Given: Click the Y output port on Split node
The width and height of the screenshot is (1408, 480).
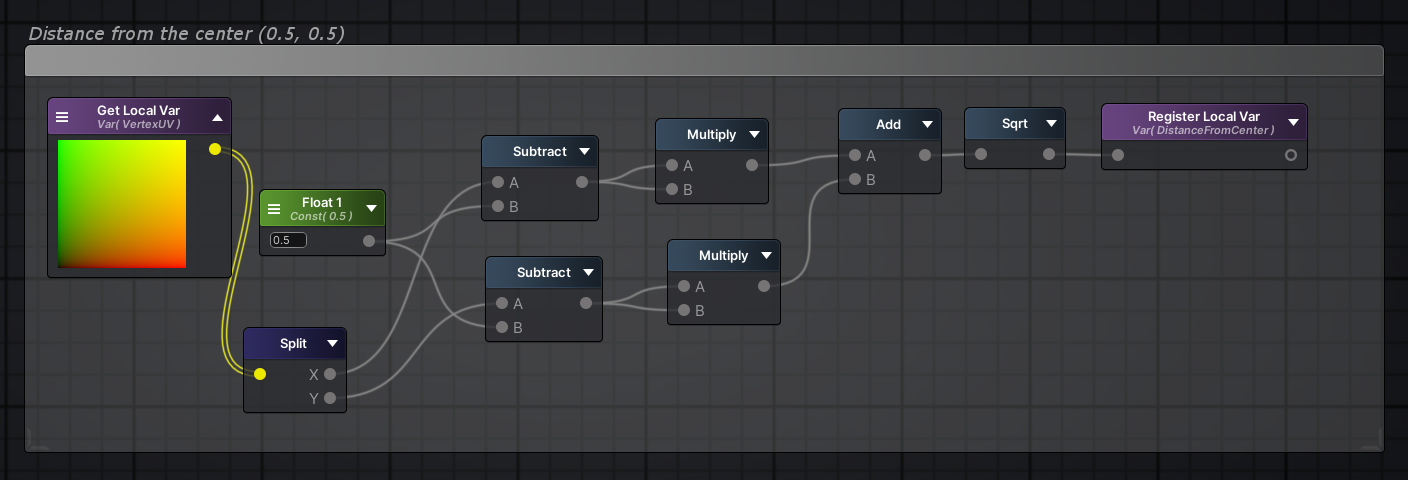Looking at the screenshot, I should point(330,398).
